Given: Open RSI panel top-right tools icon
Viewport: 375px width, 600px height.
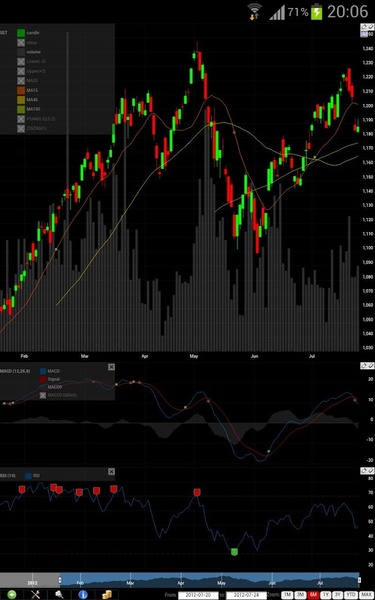Looking at the screenshot, I should coord(367,471).
